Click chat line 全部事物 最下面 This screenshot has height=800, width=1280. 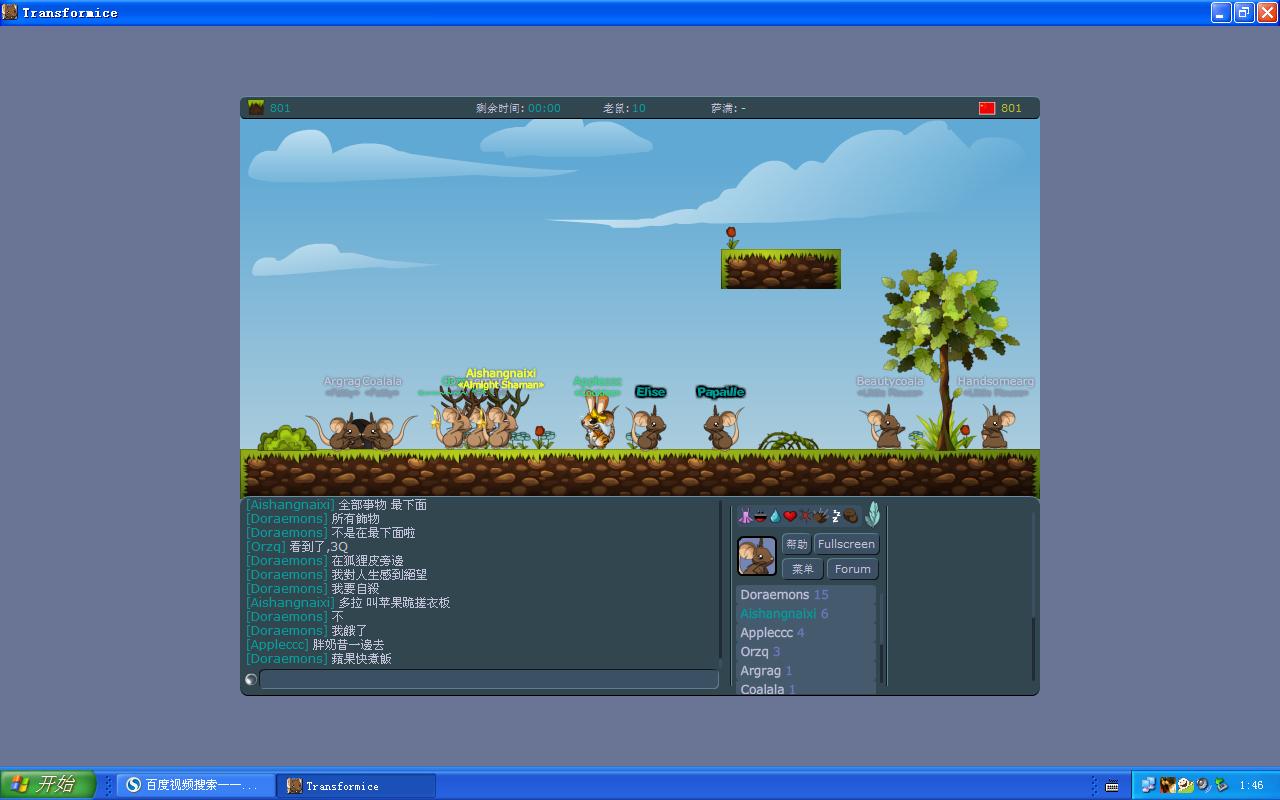[x=337, y=505]
